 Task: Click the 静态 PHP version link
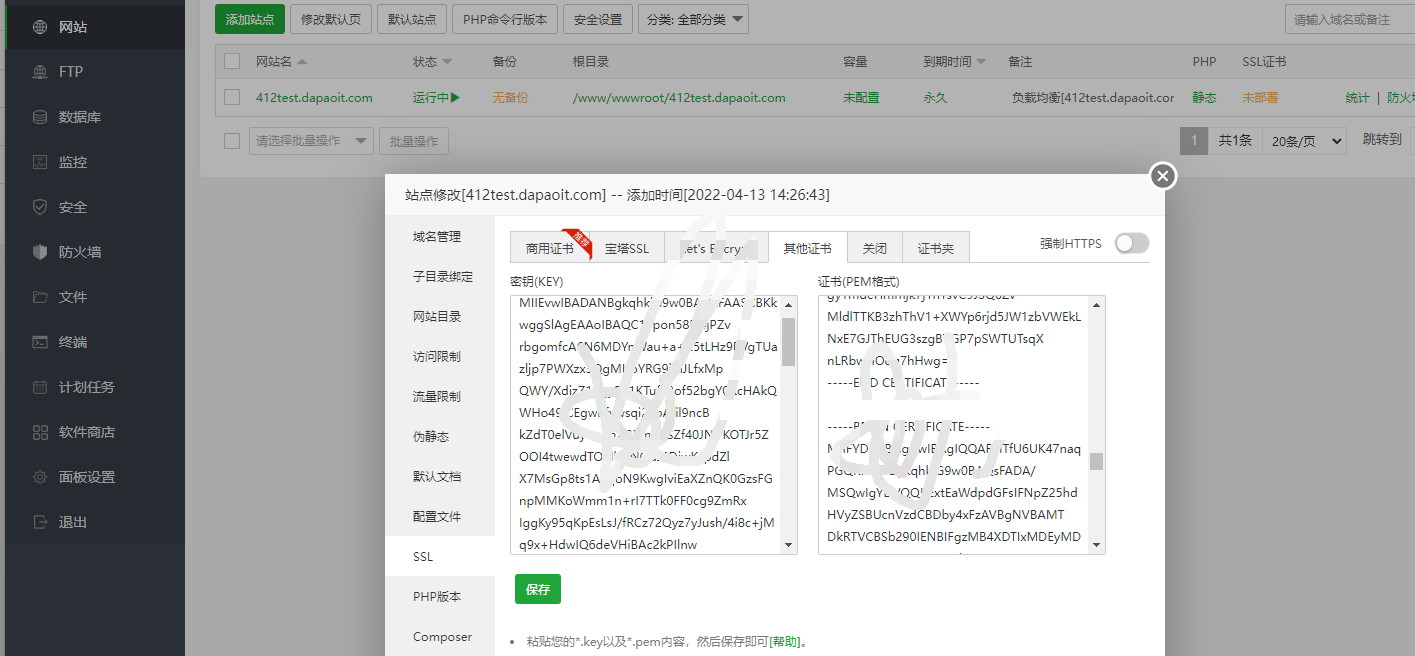pyautogui.click(x=1204, y=98)
